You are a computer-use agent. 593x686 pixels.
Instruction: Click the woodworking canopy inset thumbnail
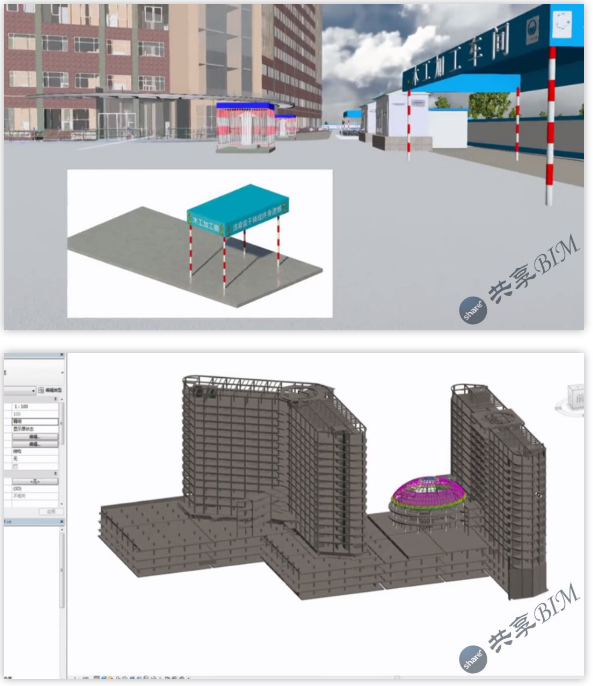pyautogui.click(x=200, y=244)
